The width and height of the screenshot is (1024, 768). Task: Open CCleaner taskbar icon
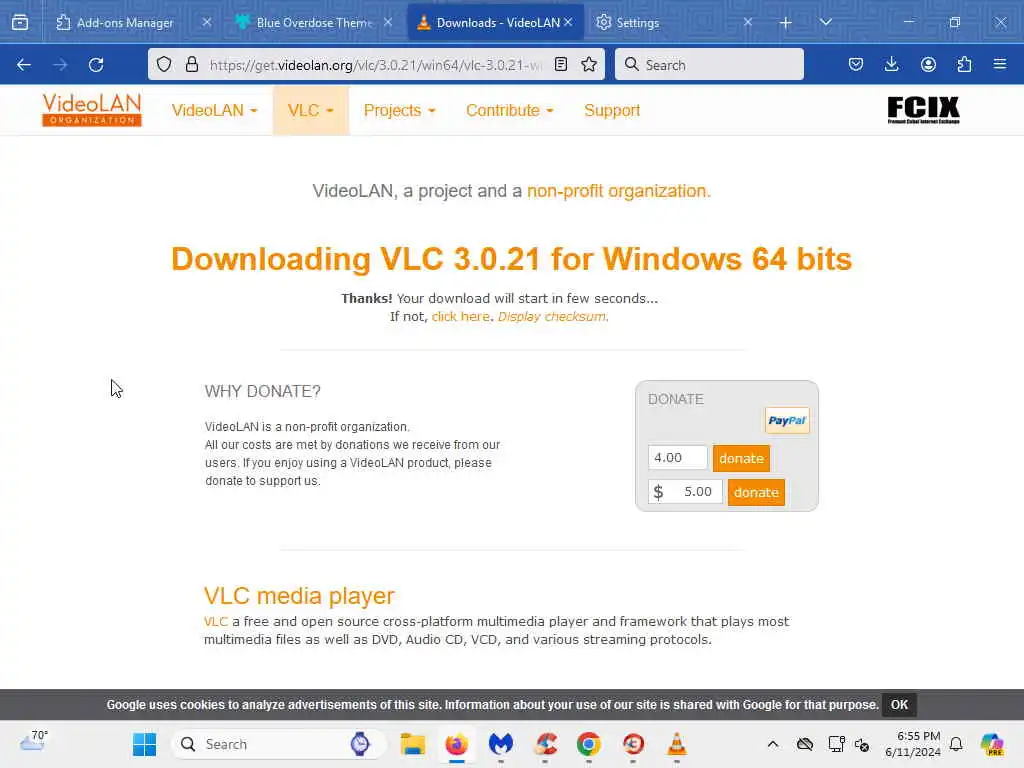point(545,744)
